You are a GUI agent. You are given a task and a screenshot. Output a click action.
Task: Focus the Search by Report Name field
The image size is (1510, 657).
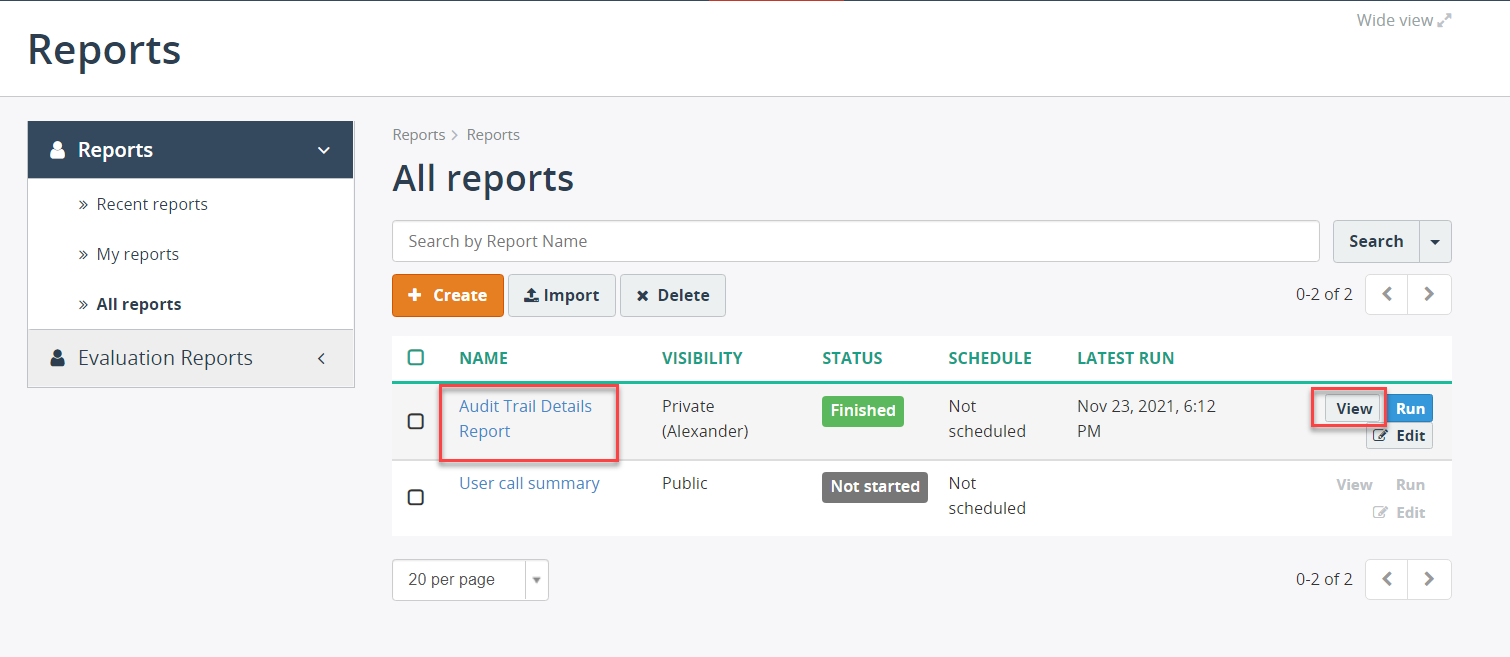click(856, 241)
